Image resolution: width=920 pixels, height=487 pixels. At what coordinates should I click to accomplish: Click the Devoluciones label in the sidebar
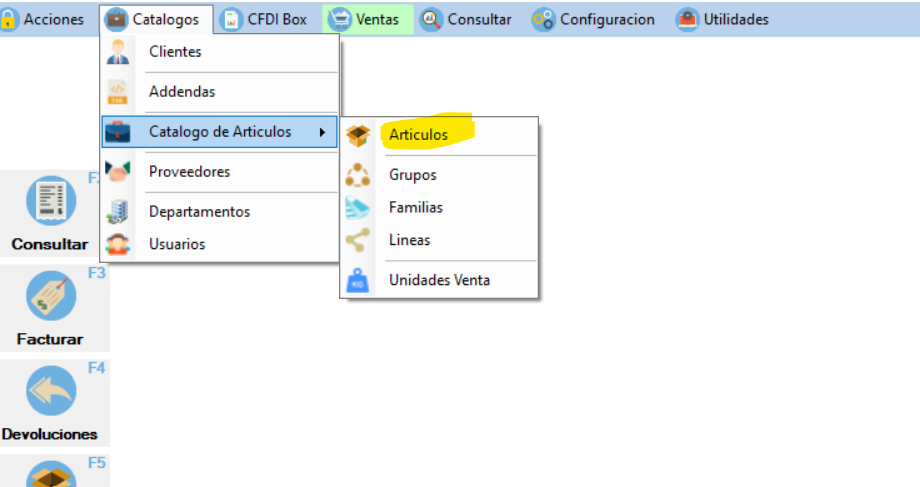(x=50, y=434)
